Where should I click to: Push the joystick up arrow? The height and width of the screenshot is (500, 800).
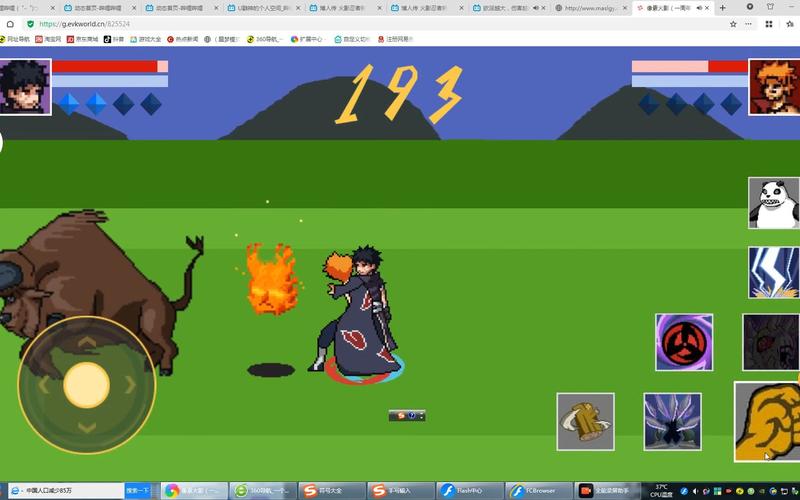coord(87,341)
